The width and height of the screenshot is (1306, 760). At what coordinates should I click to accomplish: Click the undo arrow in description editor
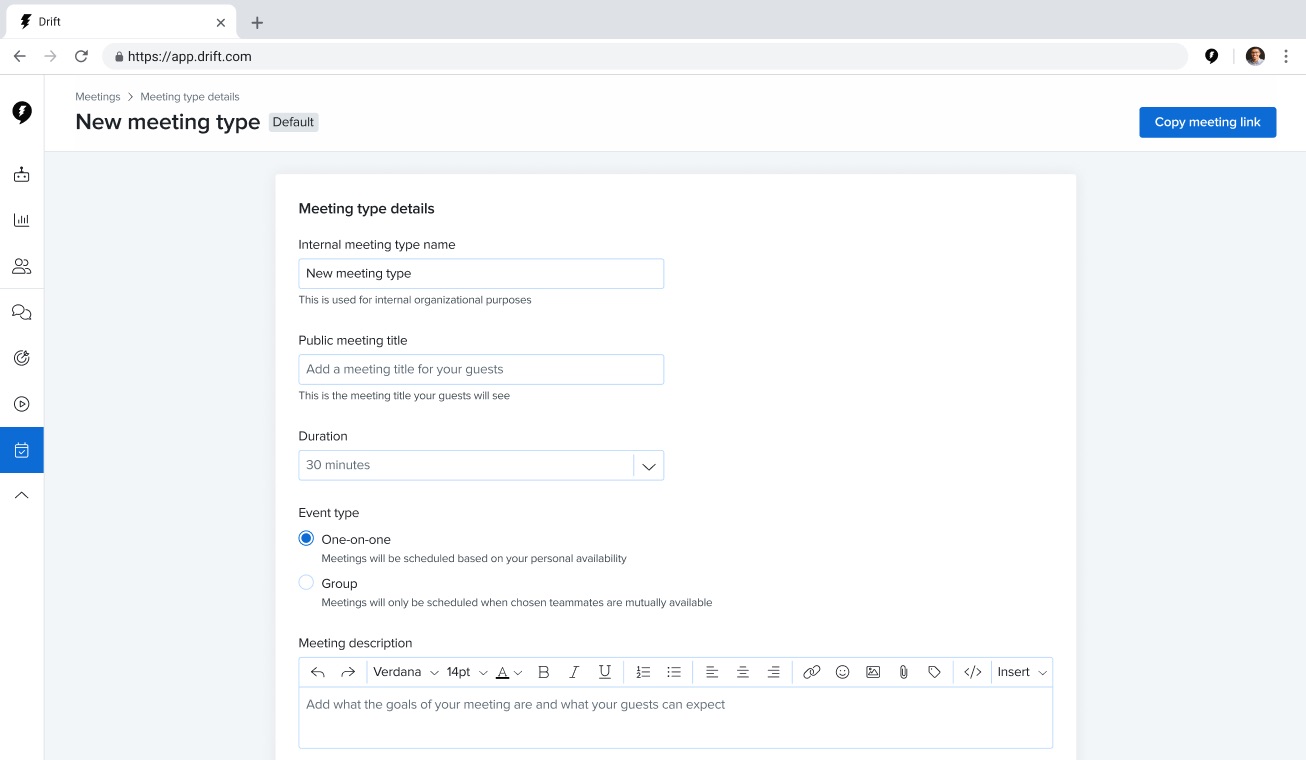pyautogui.click(x=318, y=672)
